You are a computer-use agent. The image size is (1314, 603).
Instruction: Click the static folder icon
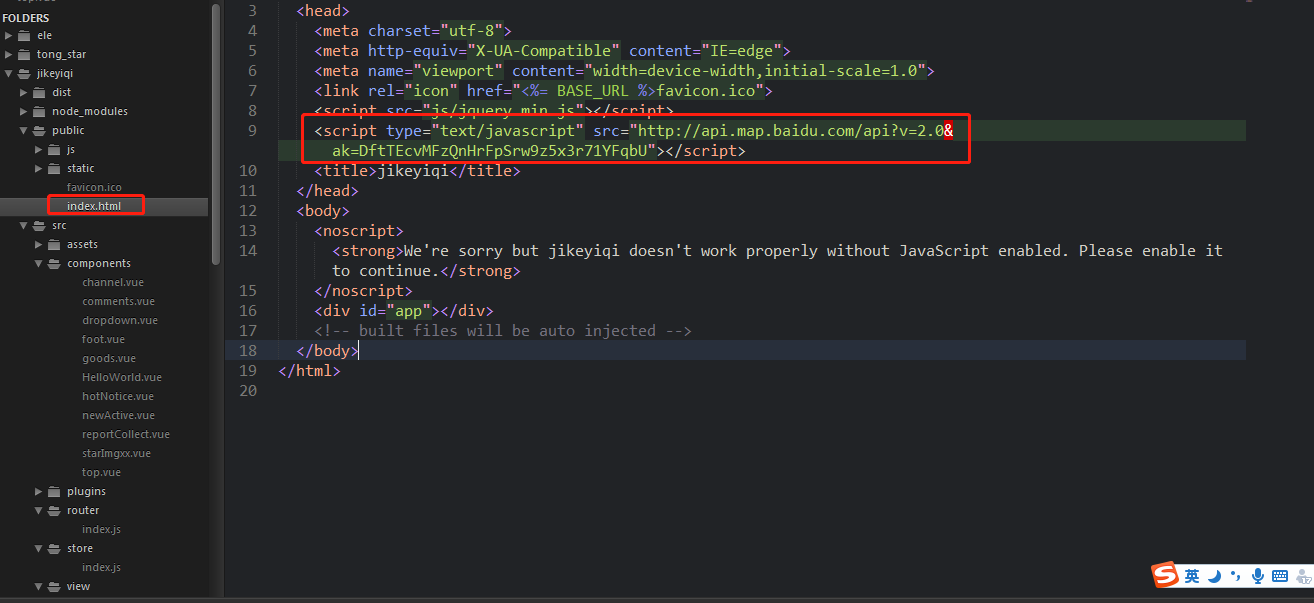(54, 168)
